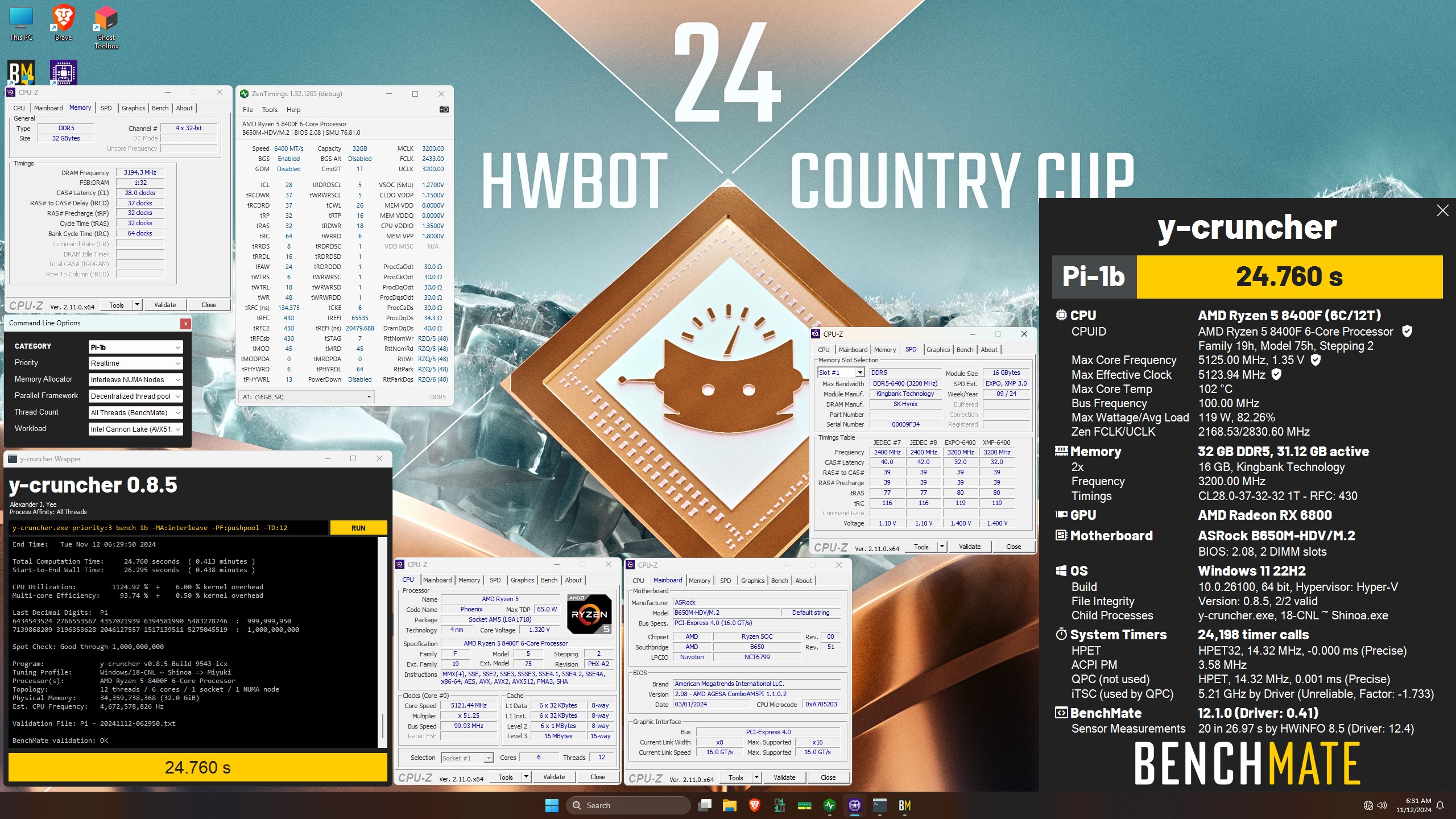The width and height of the screenshot is (1456, 819).
Task: Open the Thread Count dropdown
Action: pyautogui.click(x=135, y=413)
